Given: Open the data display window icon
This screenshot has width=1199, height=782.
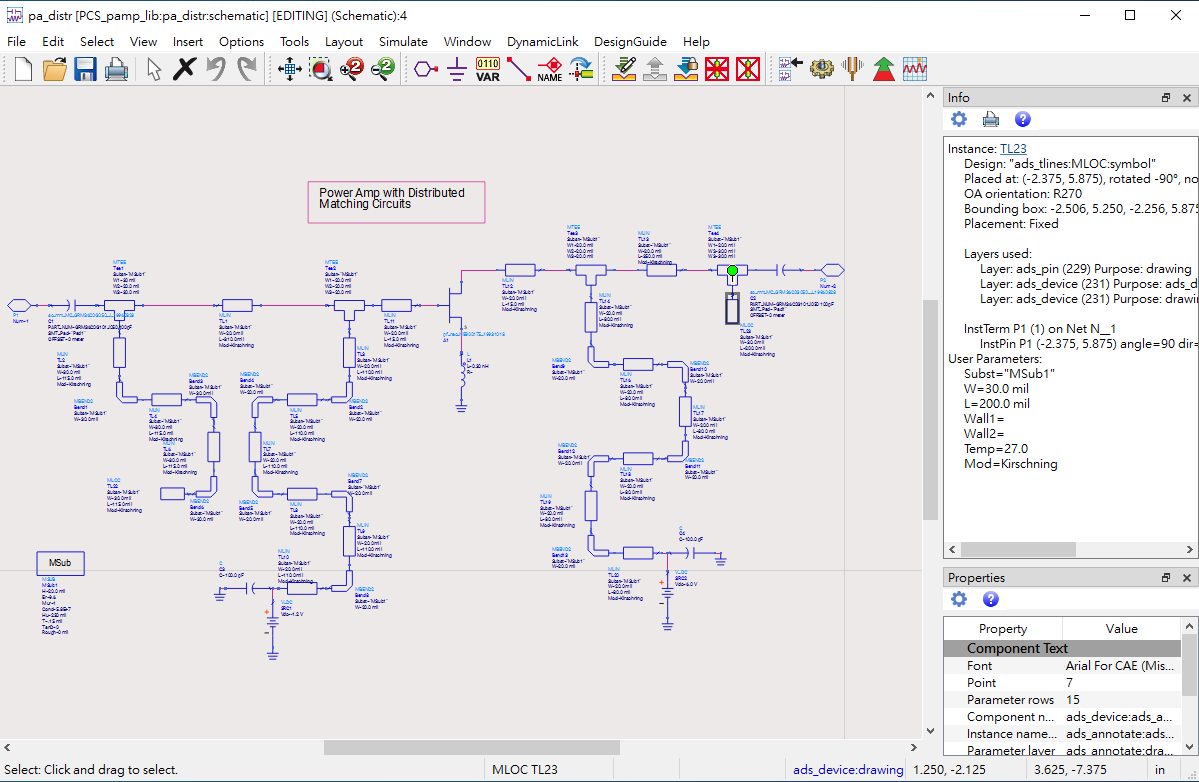Looking at the screenshot, I should coord(915,70).
